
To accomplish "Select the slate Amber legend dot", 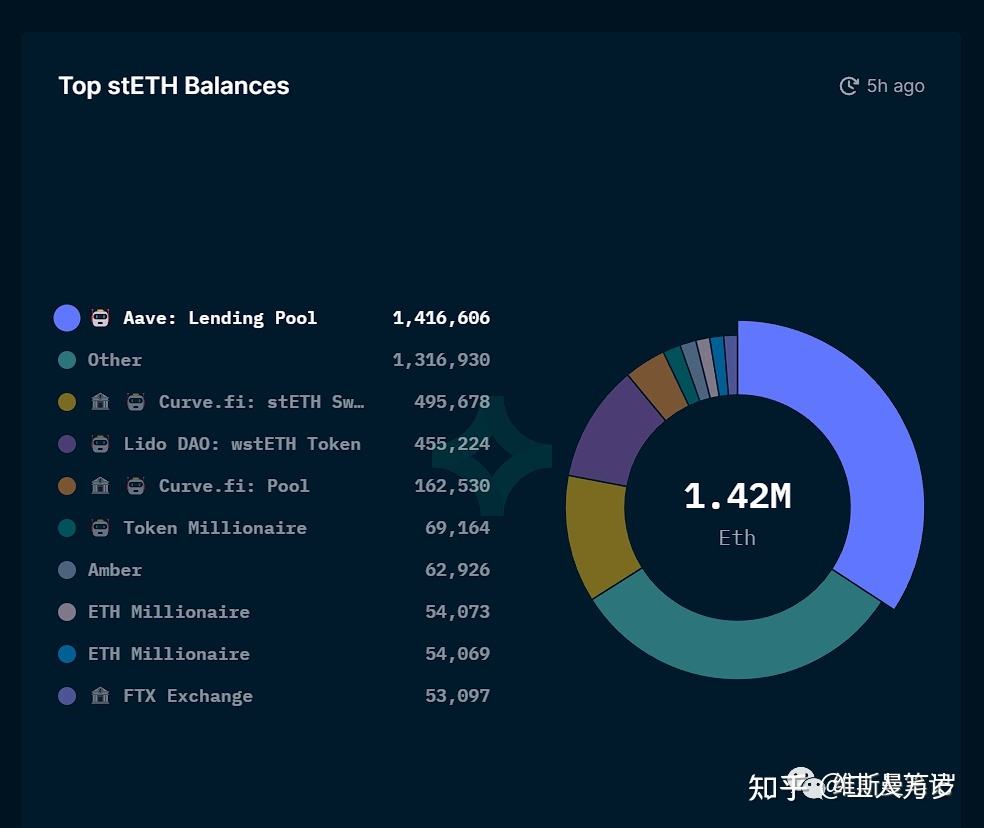I will [x=67, y=570].
